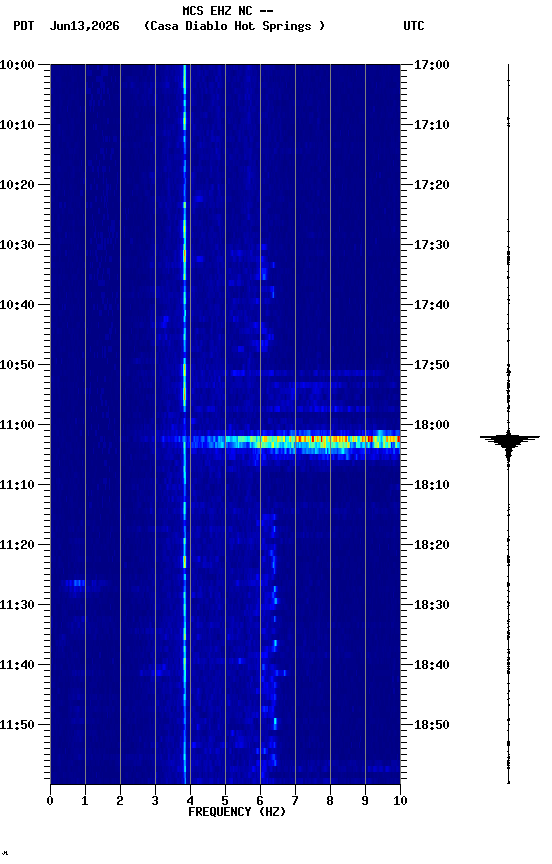Click the '10:20' PDT time label
Screen dimensions: 552x864
point(17,185)
